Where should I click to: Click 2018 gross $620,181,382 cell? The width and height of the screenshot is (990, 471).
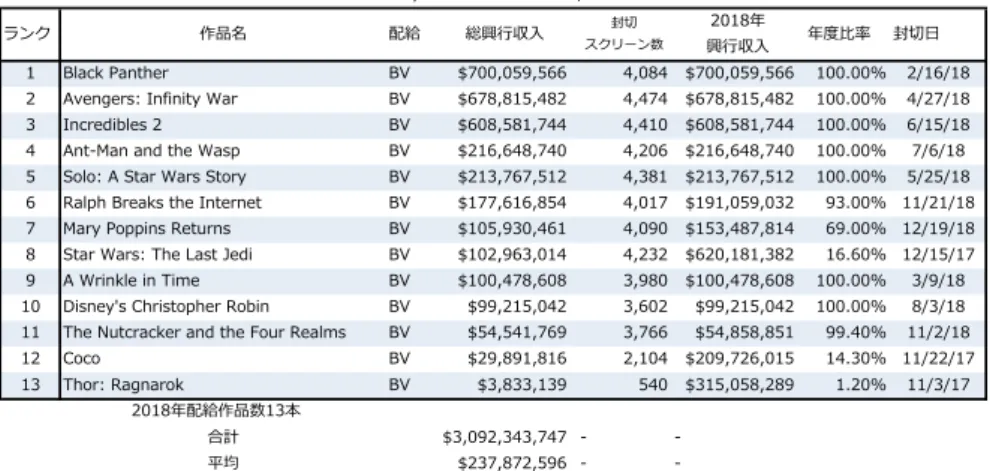(x=739, y=254)
